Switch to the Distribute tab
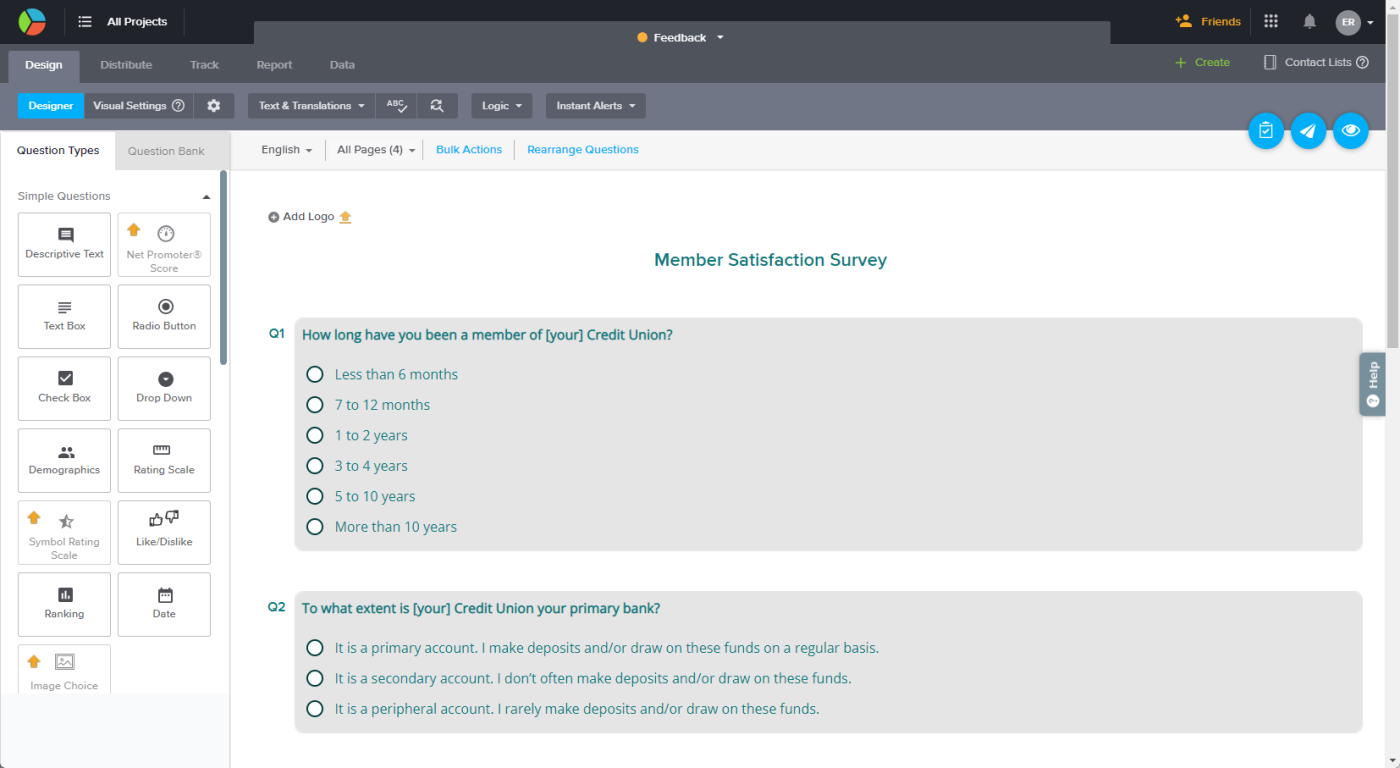The image size is (1400, 768). (126, 65)
